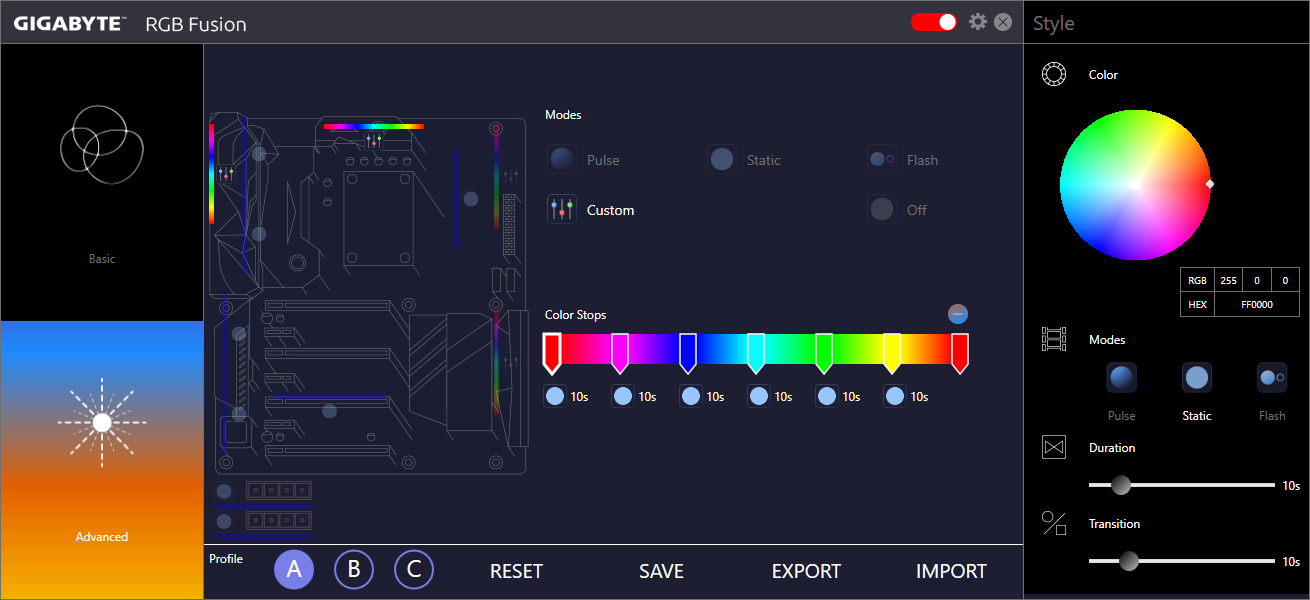1310x600 pixels.
Task: Click the RESET button
Action: pos(516,571)
